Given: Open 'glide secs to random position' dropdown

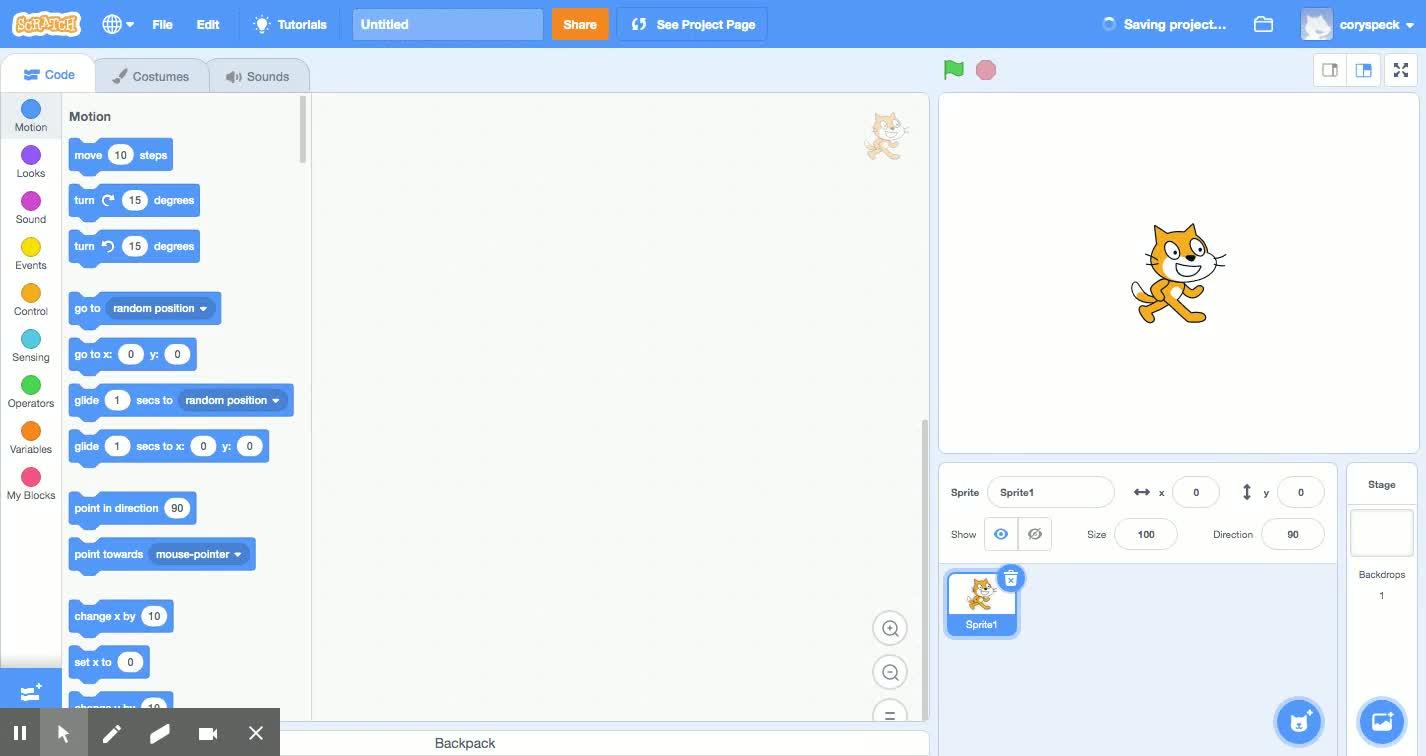Looking at the screenshot, I should tap(233, 400).
